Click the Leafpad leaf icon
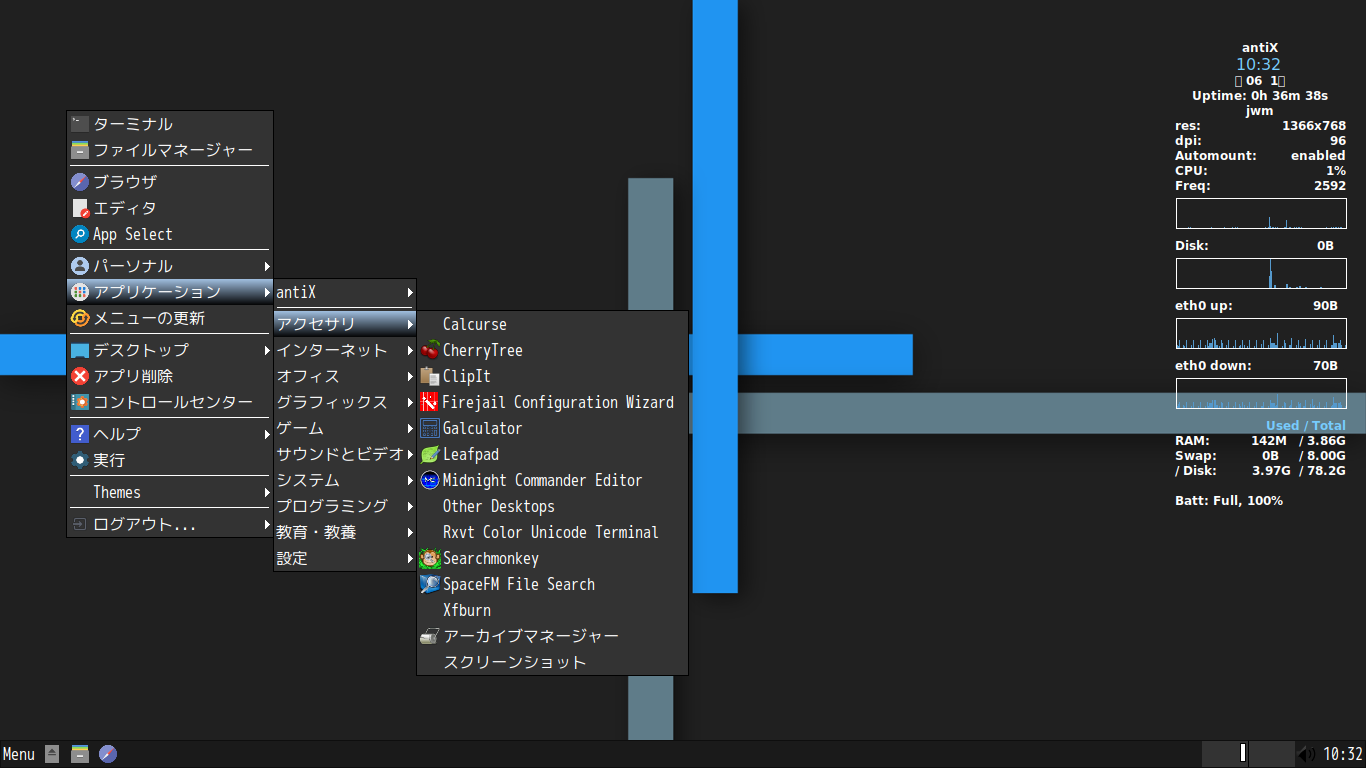1366x768 pixels. (x=430, y=454)
